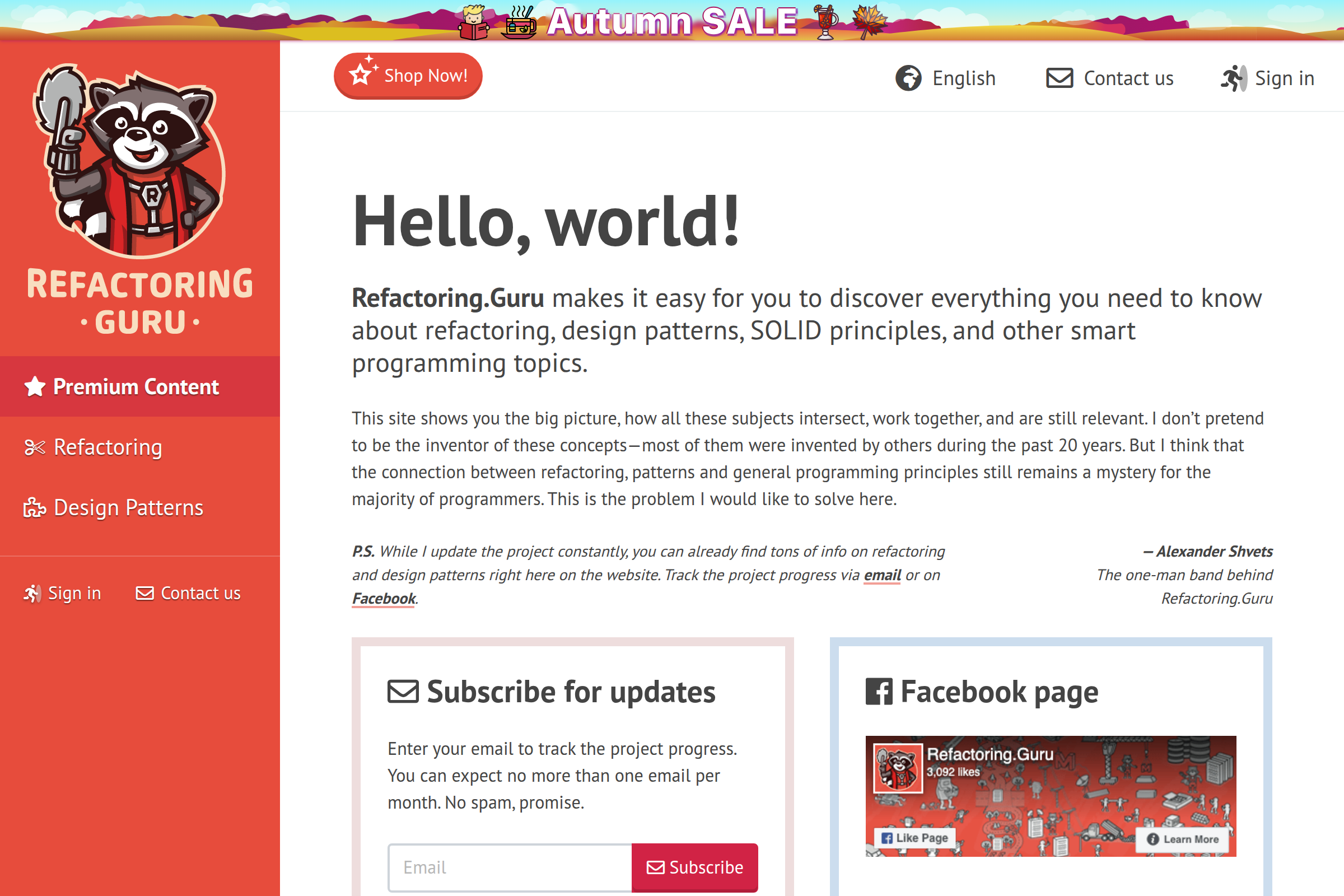The image size is (1344, 896).
Task: Follow the Facebook link in the P.S. note
Action: tap(384, 598)
